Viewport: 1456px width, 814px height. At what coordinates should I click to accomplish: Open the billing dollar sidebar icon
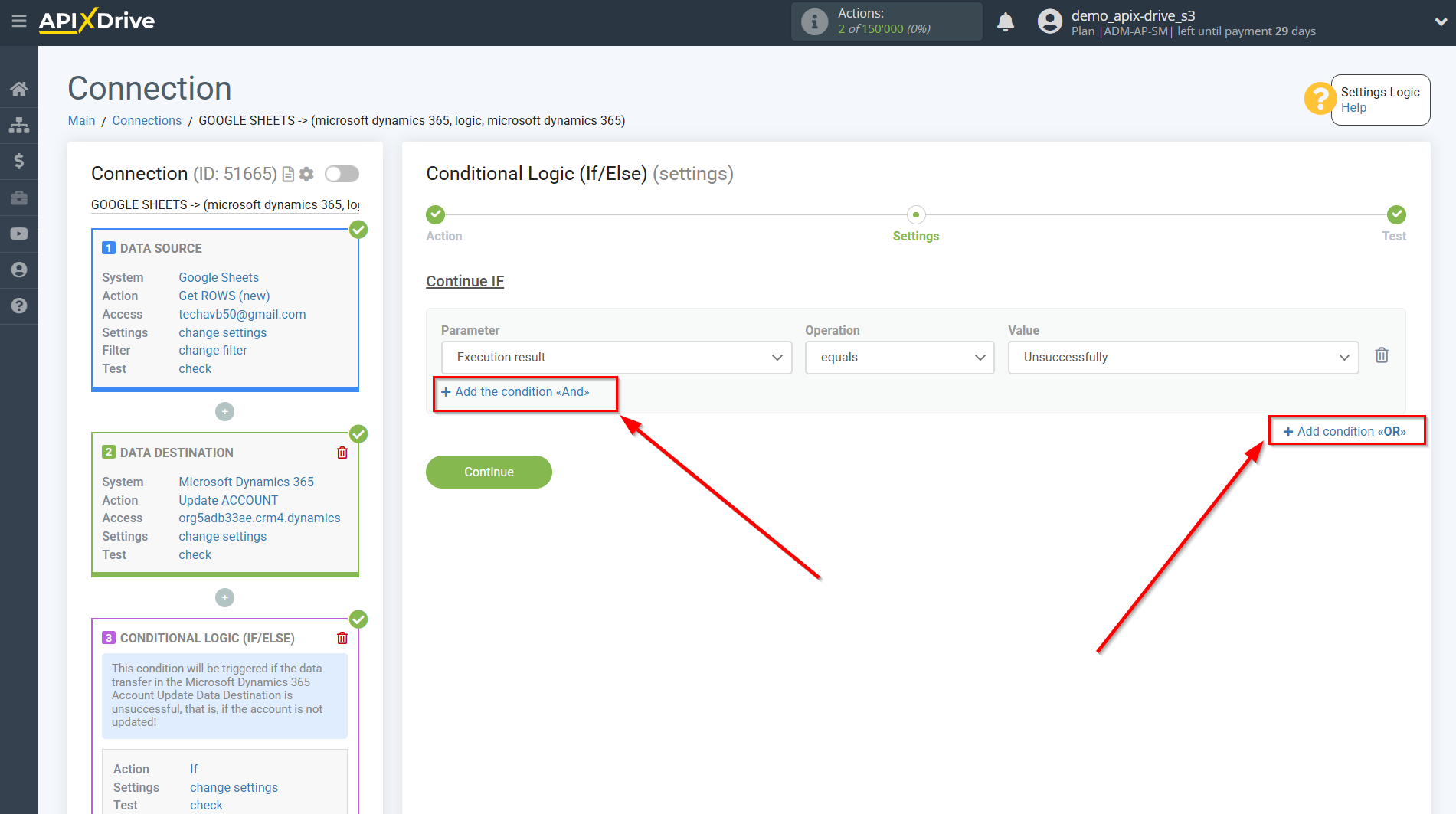[x=19, y=161]
